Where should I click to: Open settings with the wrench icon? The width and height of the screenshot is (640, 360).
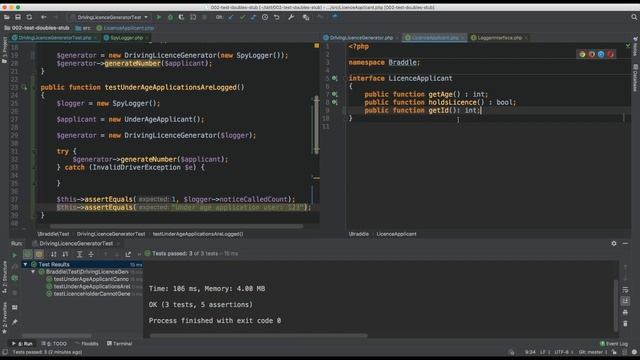pos(291,17)
